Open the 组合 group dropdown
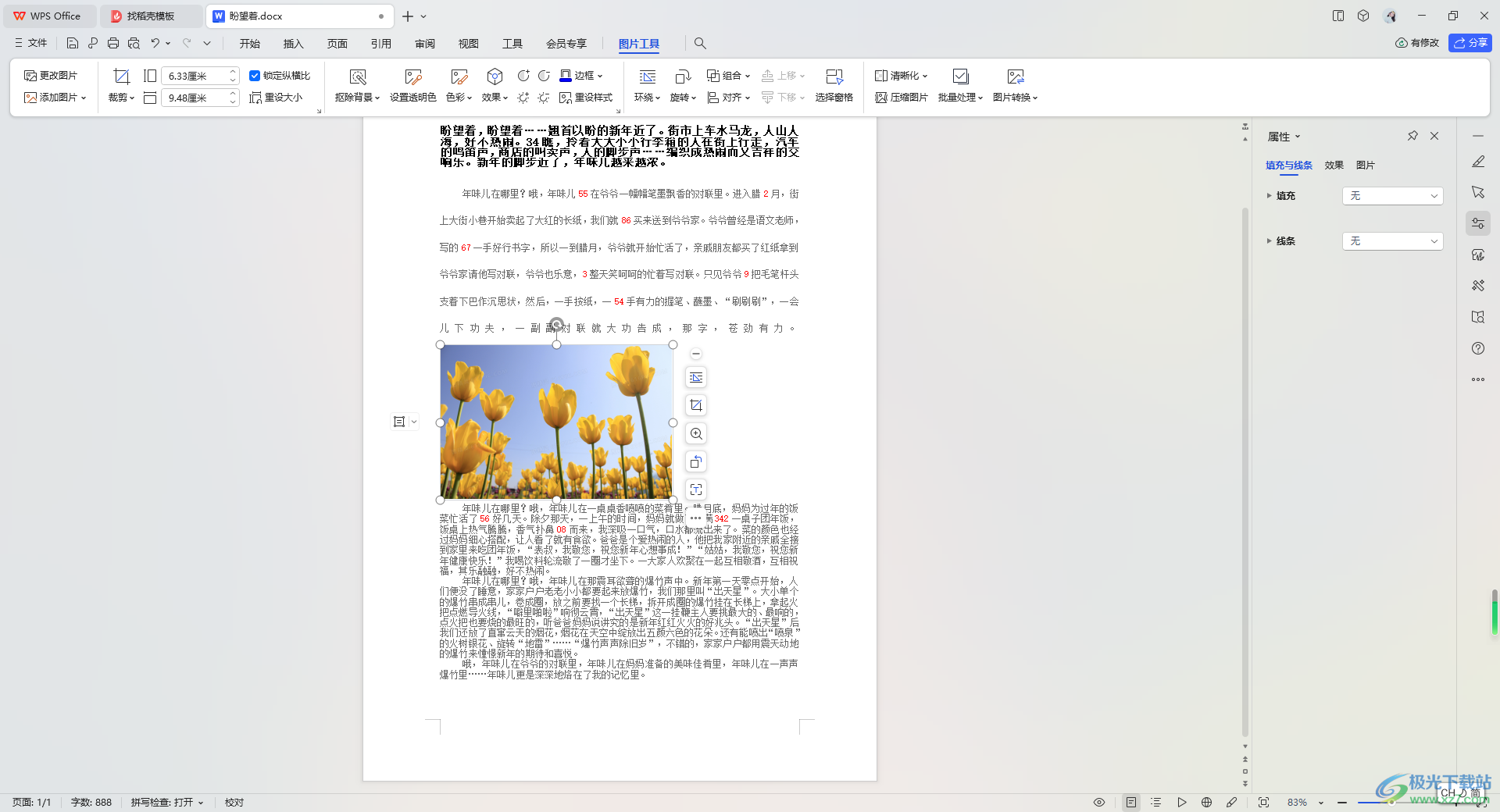Image resolution: width=1500 pixels, height=812 pixels. [x=728, y=76]
